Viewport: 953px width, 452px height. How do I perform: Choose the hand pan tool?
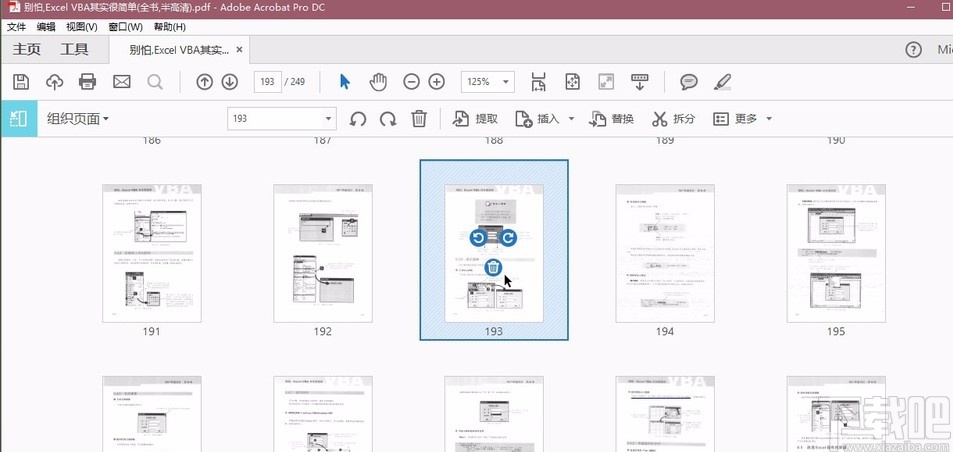point(378,81)
